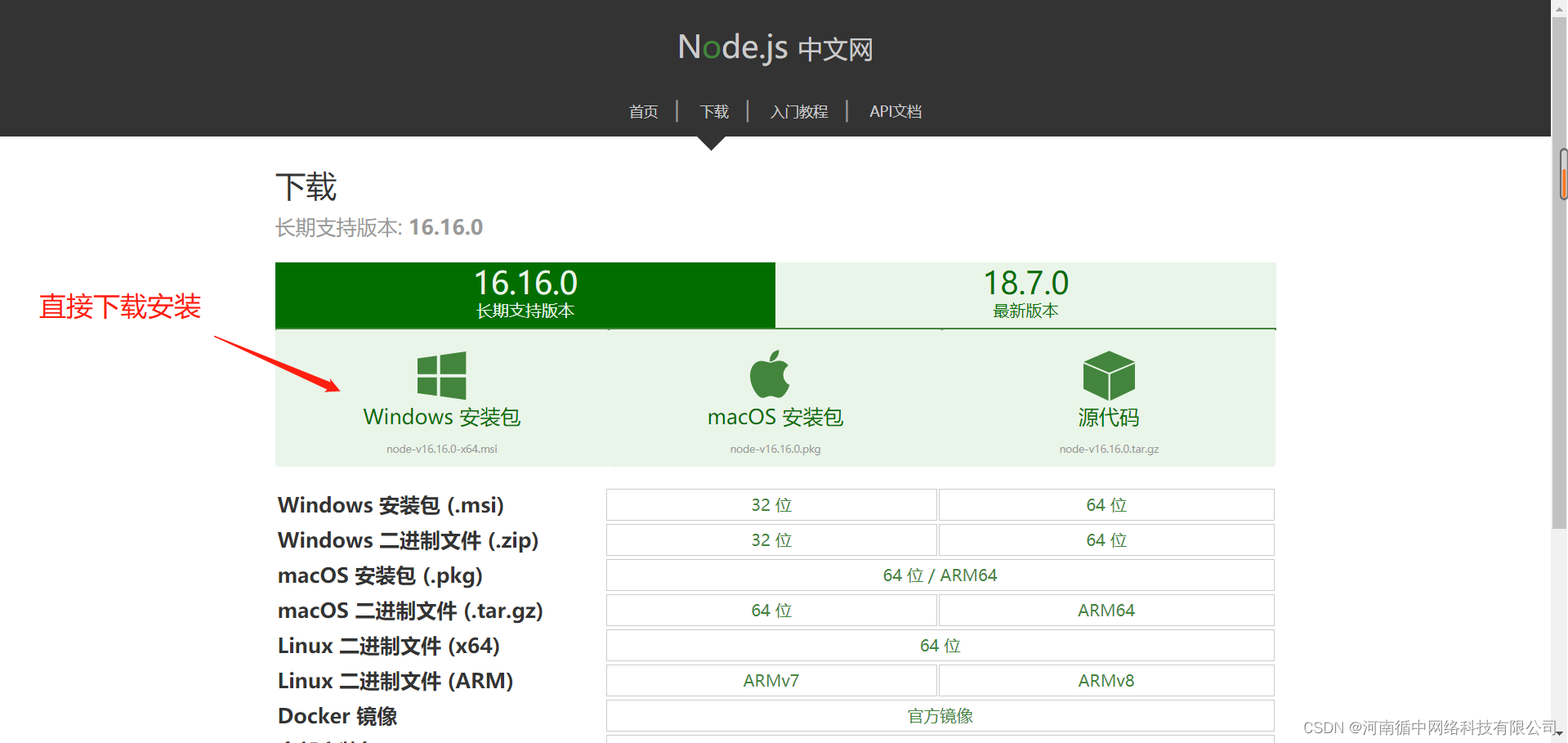This screenshot has height=743, width=1568.
Task: Click the Linux 二进制文件 (x64) label
Action: tap(388, 646)
